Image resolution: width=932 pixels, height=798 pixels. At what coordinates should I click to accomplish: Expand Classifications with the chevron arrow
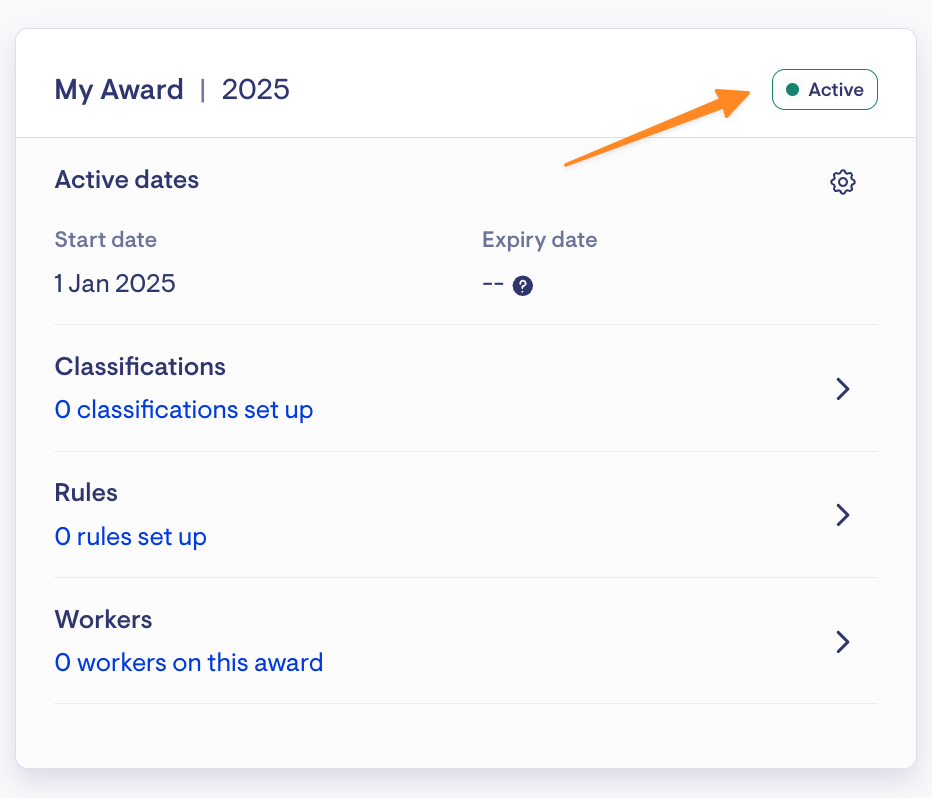842,389
